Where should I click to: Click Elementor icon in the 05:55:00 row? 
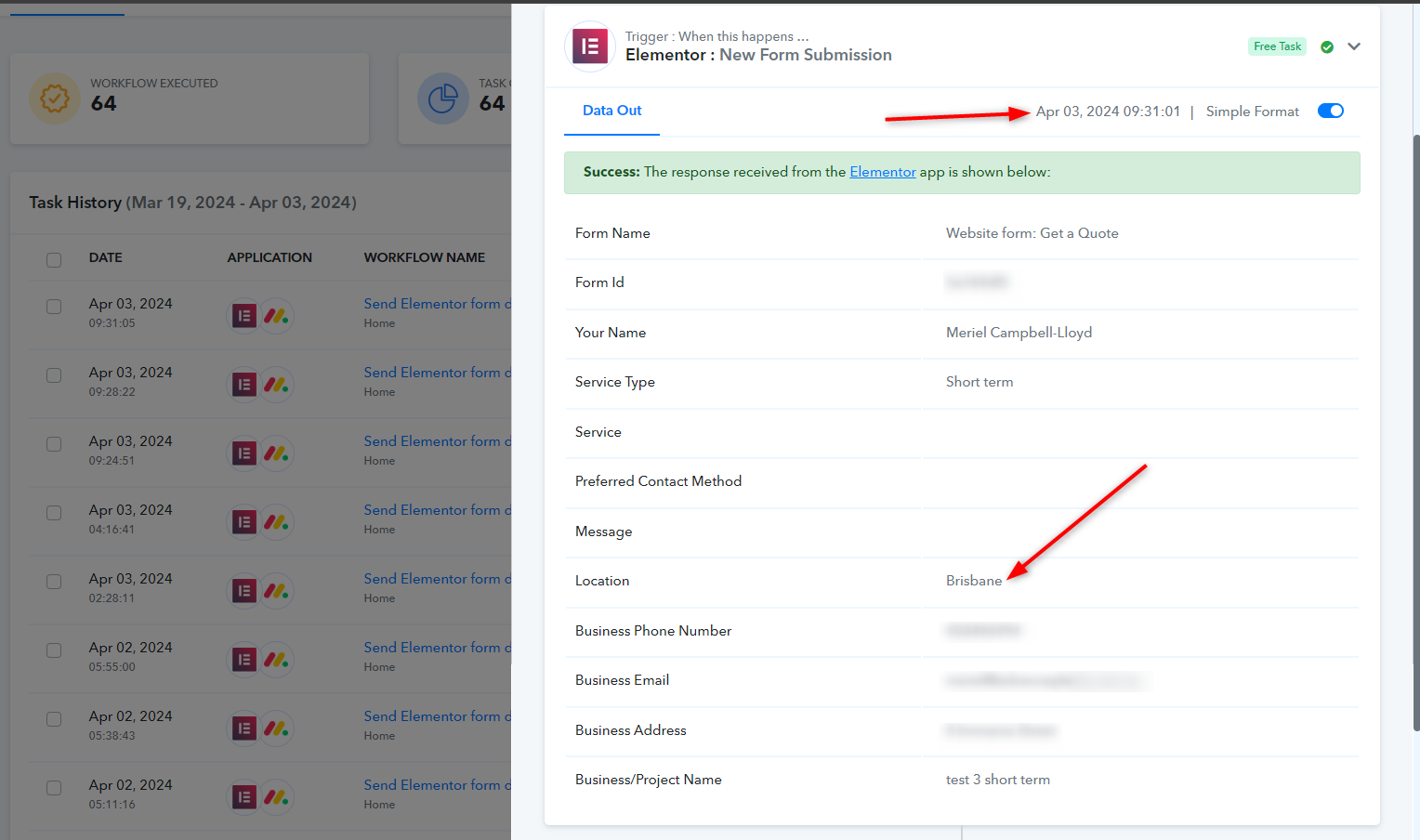pyautogui.click(x=244, y=660)
